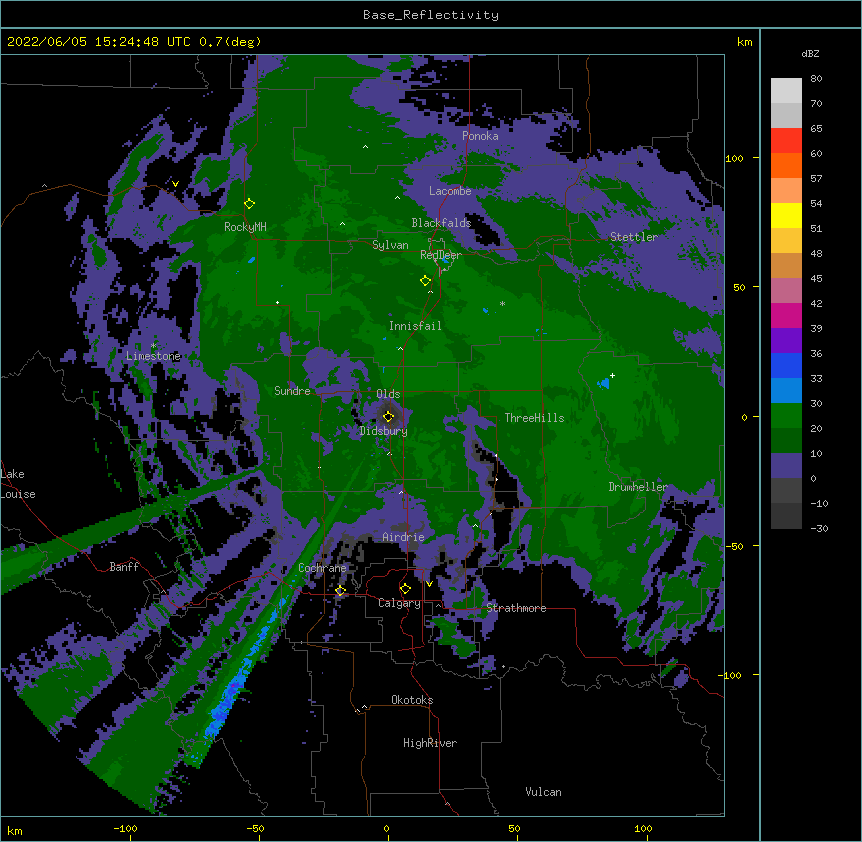Click the Strathmore label
This screenshot has width=862, height=842.
(516, 608)
